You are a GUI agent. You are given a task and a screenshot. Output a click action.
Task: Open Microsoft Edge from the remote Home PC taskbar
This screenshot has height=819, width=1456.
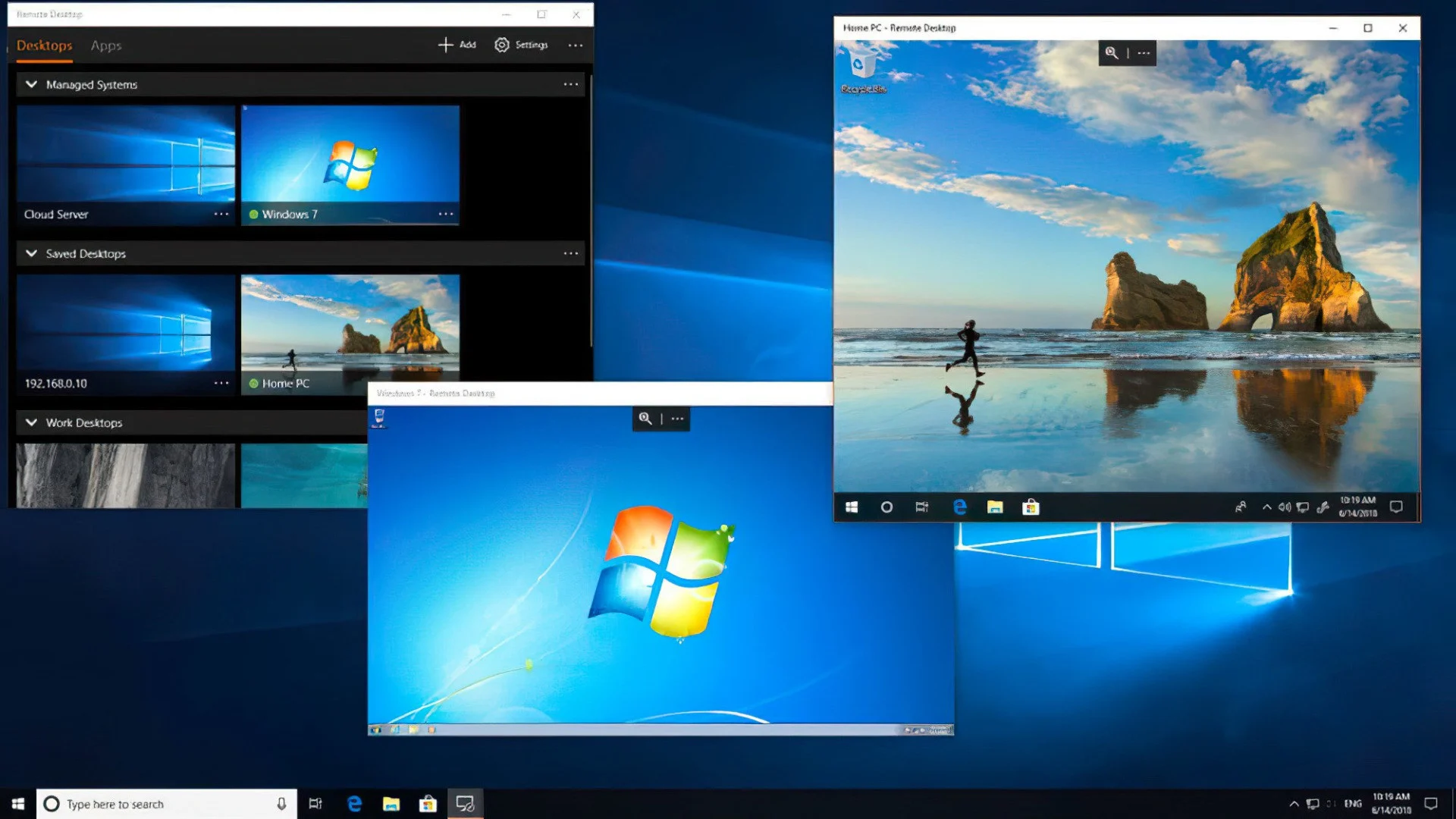pyautogui.click(x=960, y=507)
